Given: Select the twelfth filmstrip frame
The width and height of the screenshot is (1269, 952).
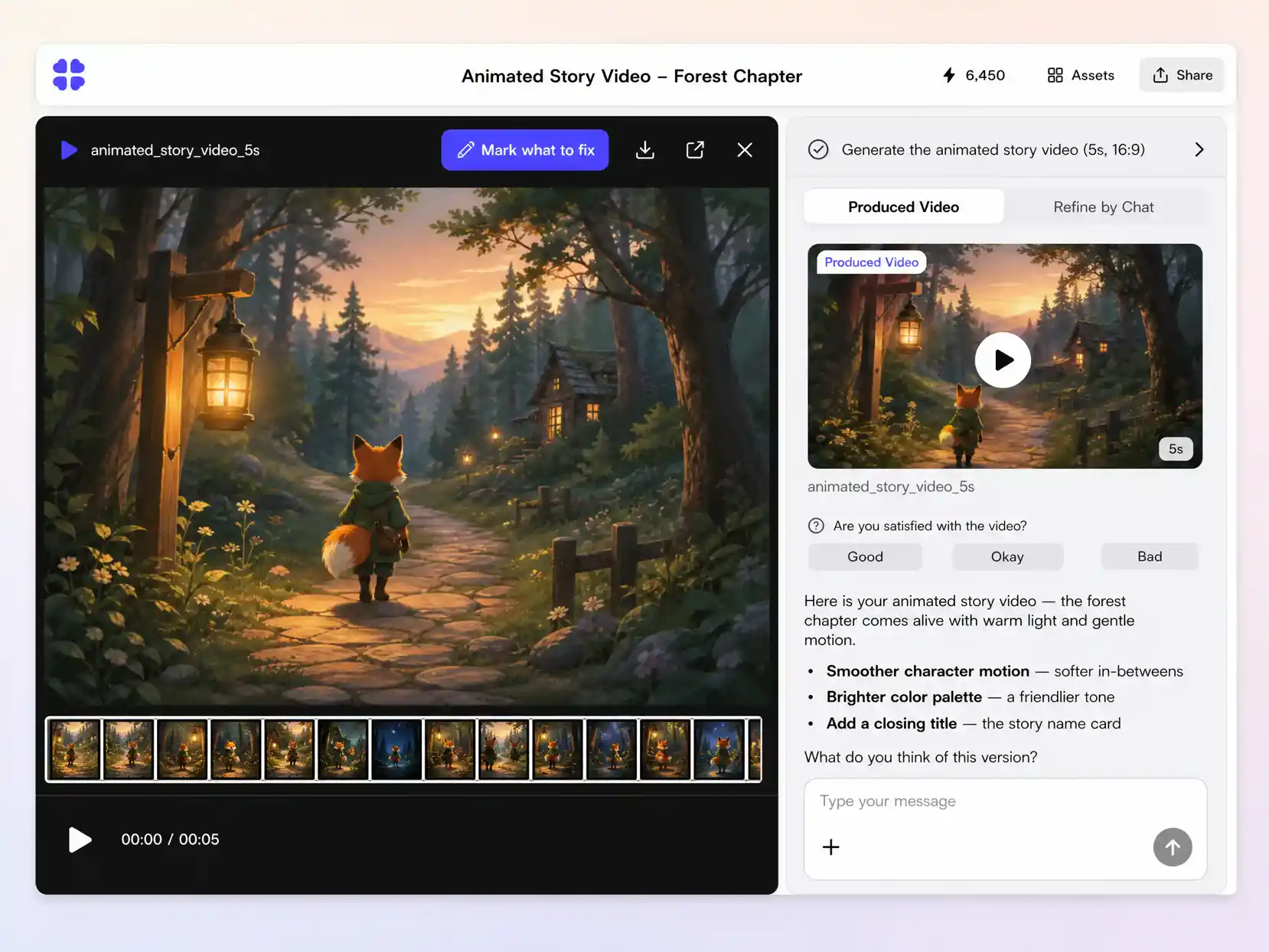Looking at the screenshot, I should 665,749.
